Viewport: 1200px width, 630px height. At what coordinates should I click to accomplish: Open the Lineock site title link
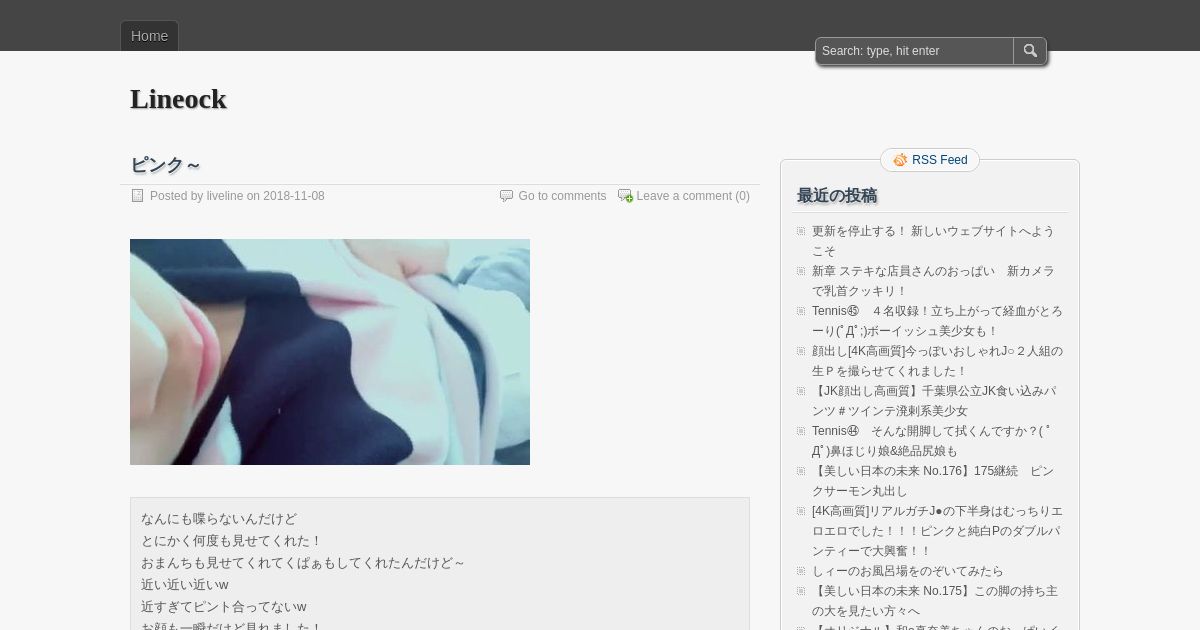(178, 99)
